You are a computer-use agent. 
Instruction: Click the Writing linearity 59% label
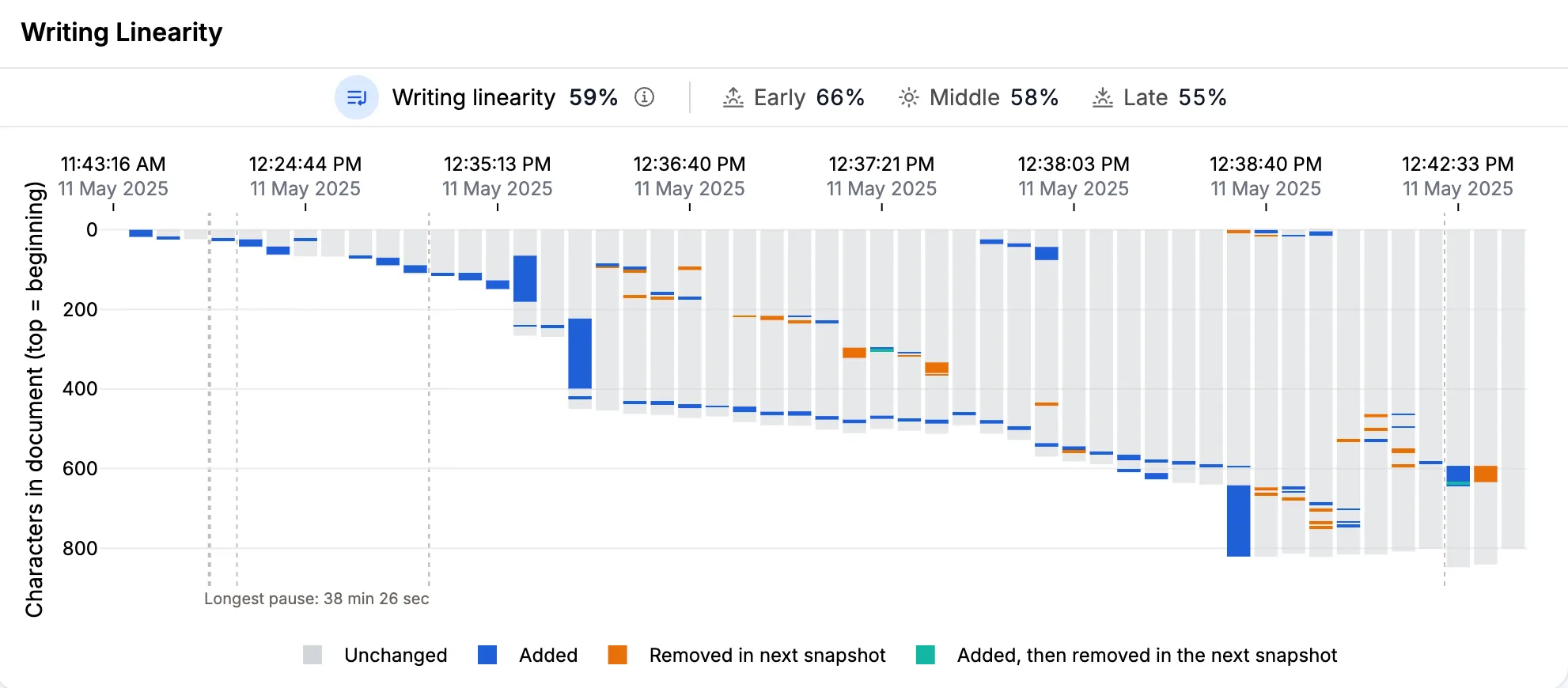(x=505, y=97)
